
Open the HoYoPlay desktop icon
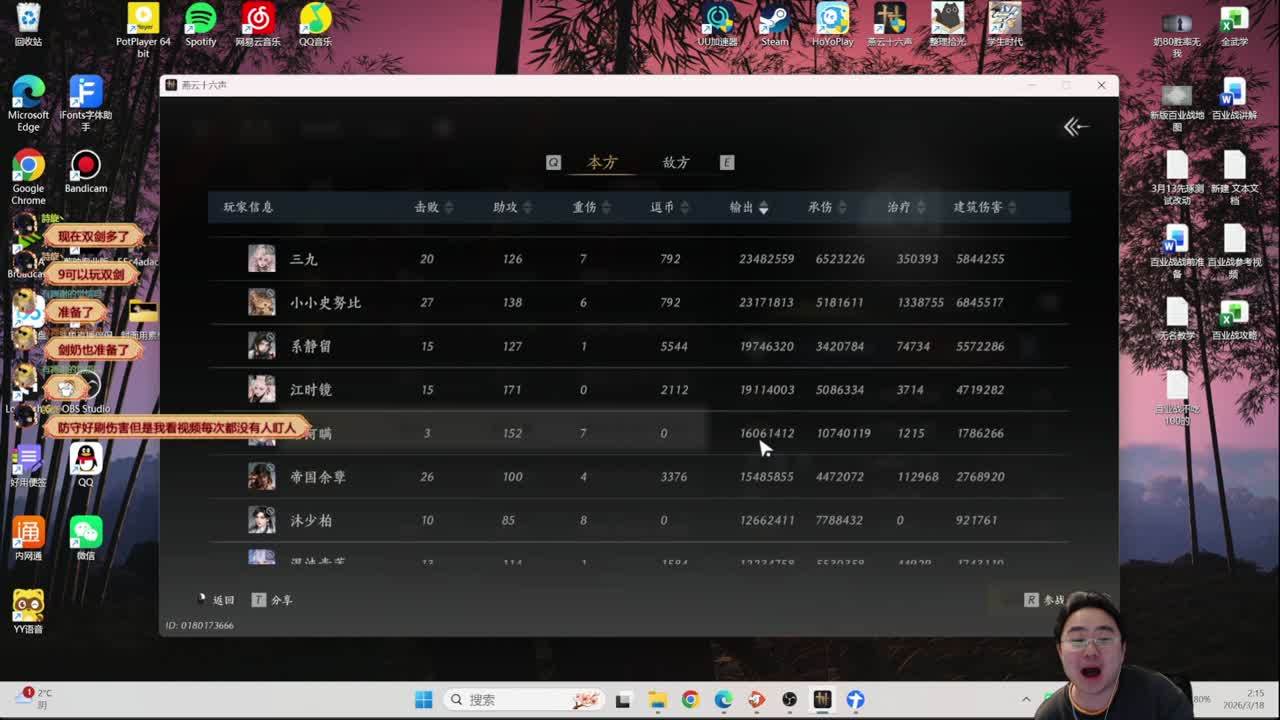tap(832, 24)
